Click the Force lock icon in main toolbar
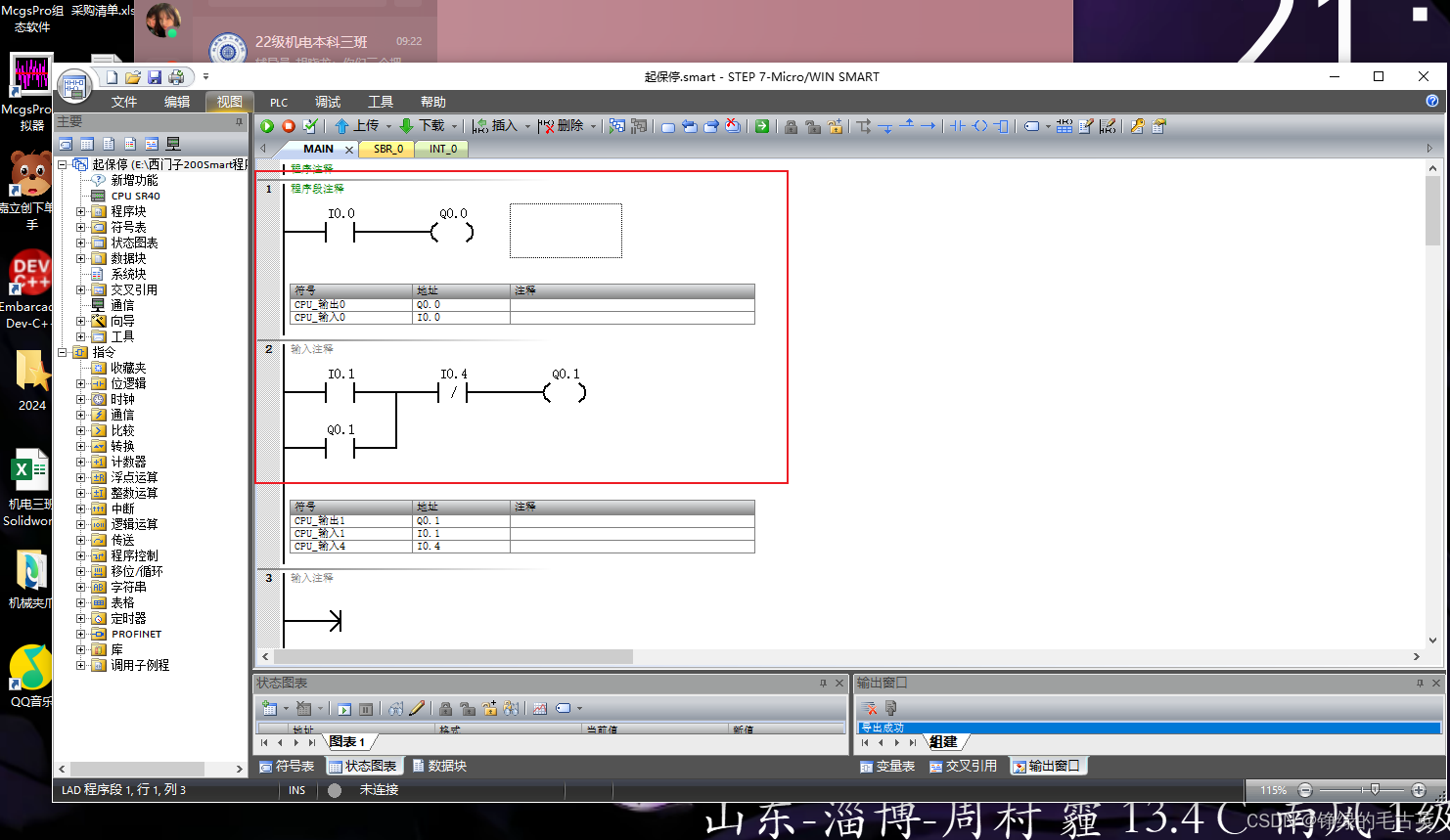 (x=791, y=126)
